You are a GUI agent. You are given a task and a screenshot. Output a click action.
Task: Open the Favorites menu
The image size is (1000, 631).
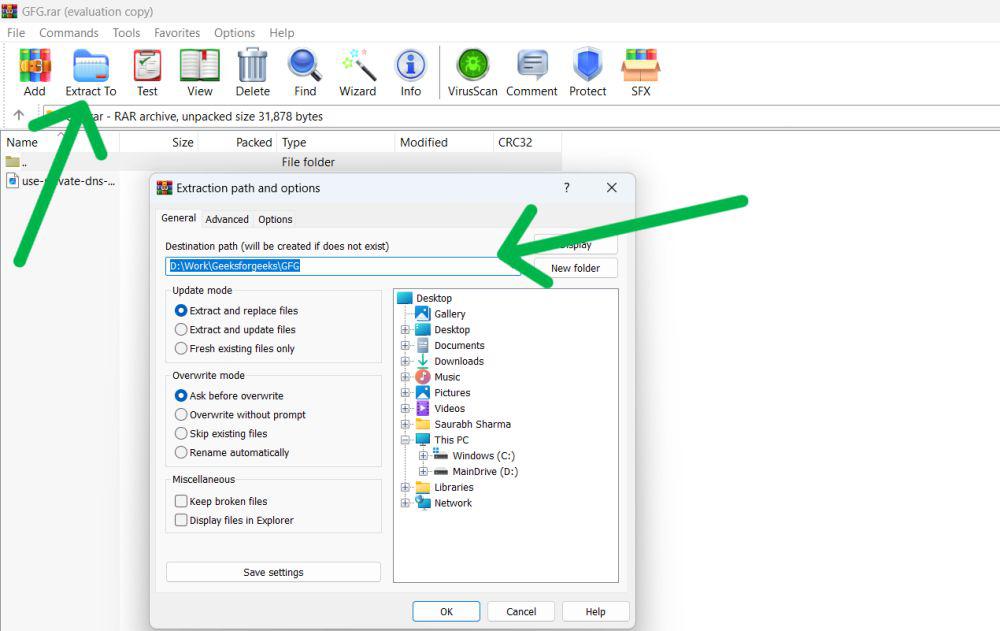(x=177, y=33)
